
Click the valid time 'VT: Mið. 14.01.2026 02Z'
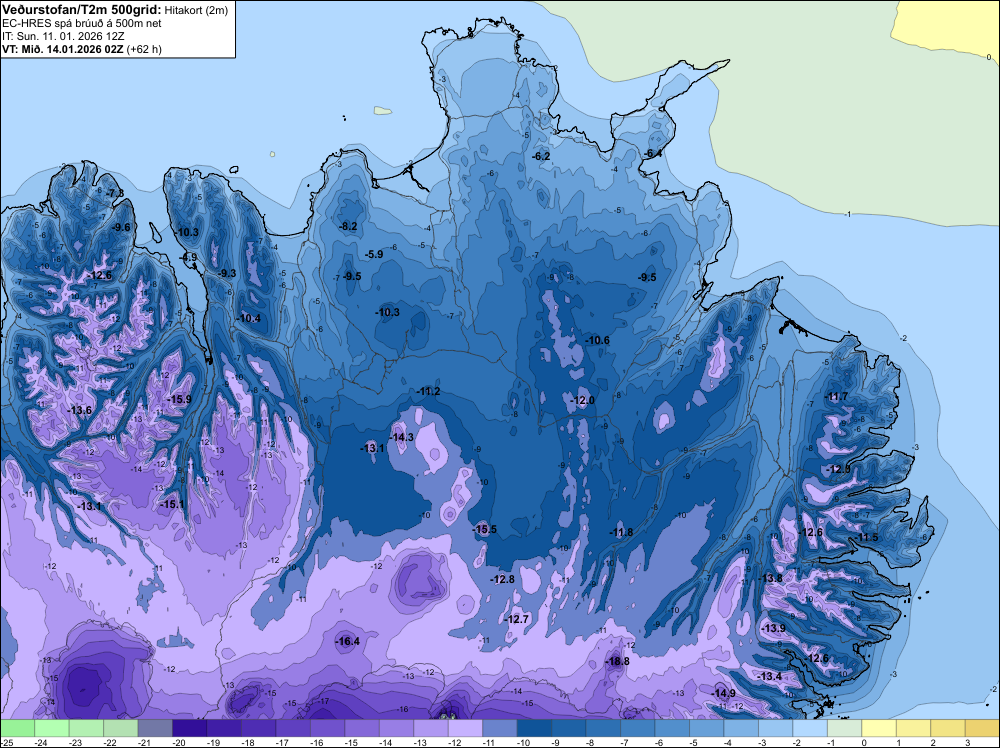tap(62, 49)
